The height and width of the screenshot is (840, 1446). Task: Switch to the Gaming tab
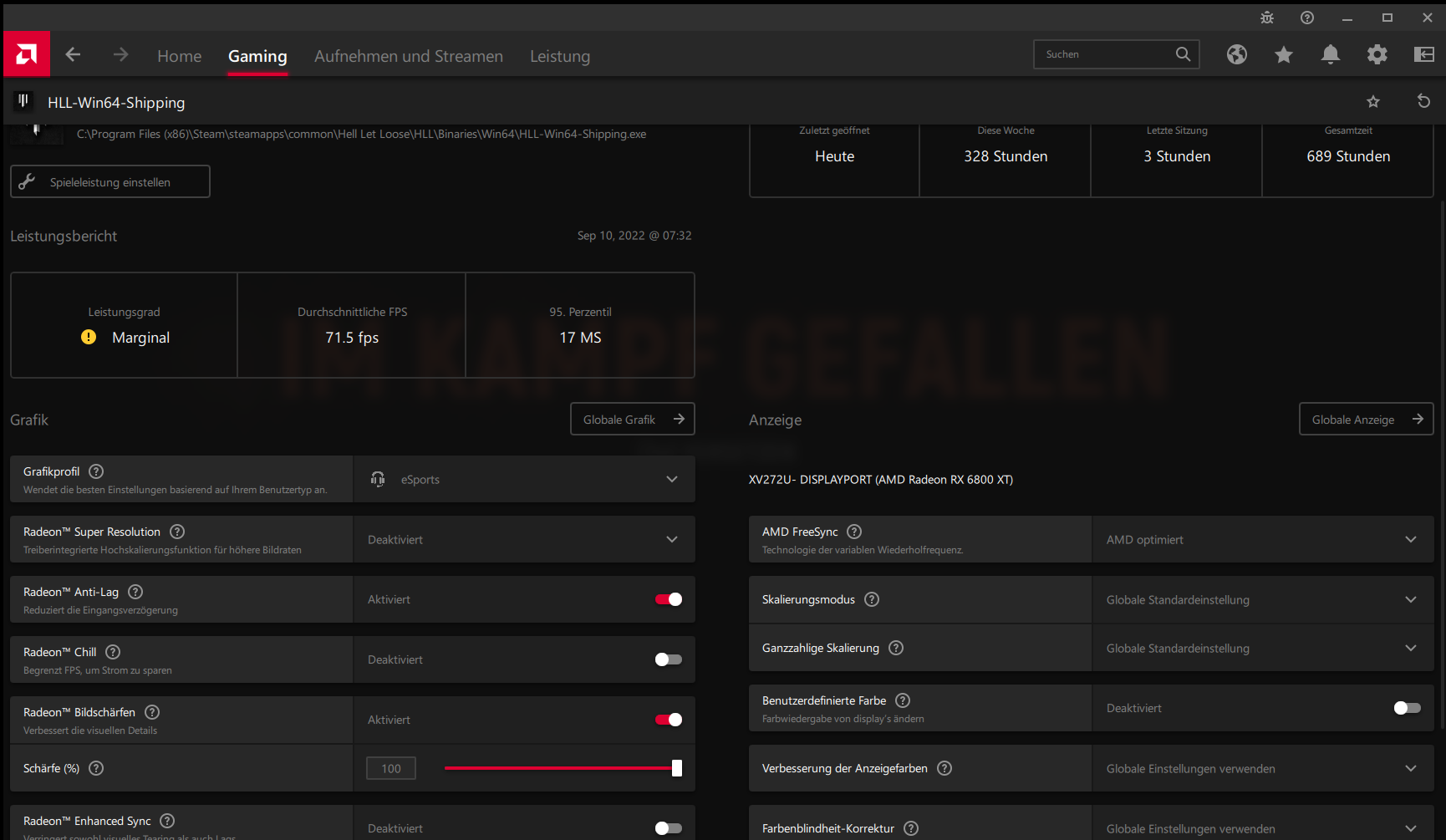tap(257, 56)
